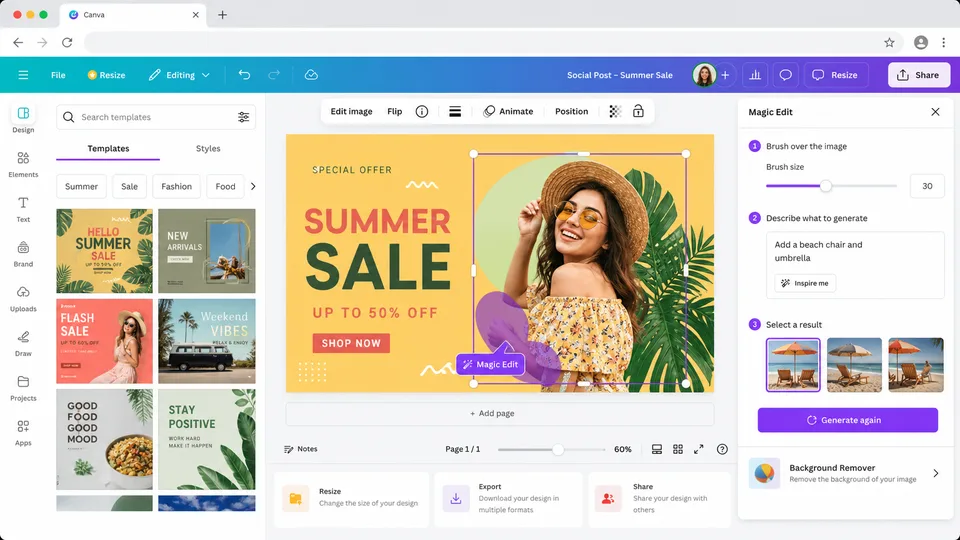The width and height of the screenshot is (960, 540).
Task: Open the Text sidebar panel
Action: click(x=23, y=209)
